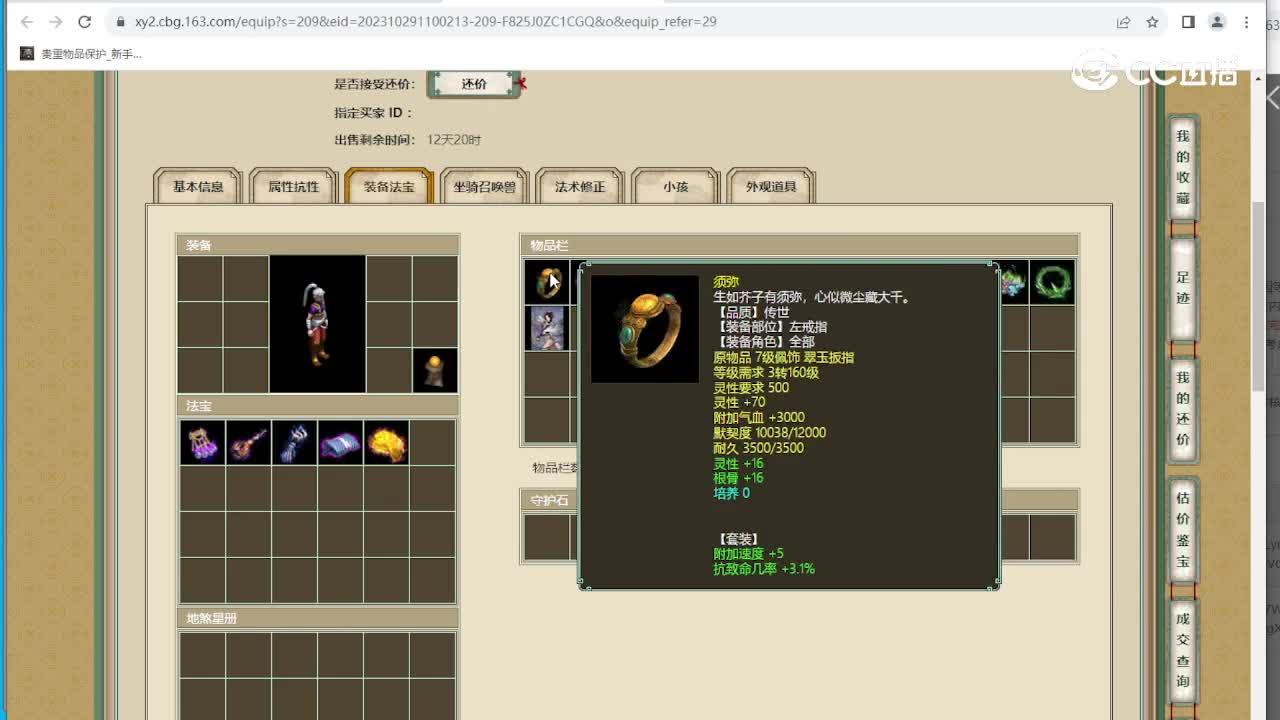Open 估价鉴宝 in the right sidebar
Viewport: 1280px width, 720px height.
[1183, 529]
